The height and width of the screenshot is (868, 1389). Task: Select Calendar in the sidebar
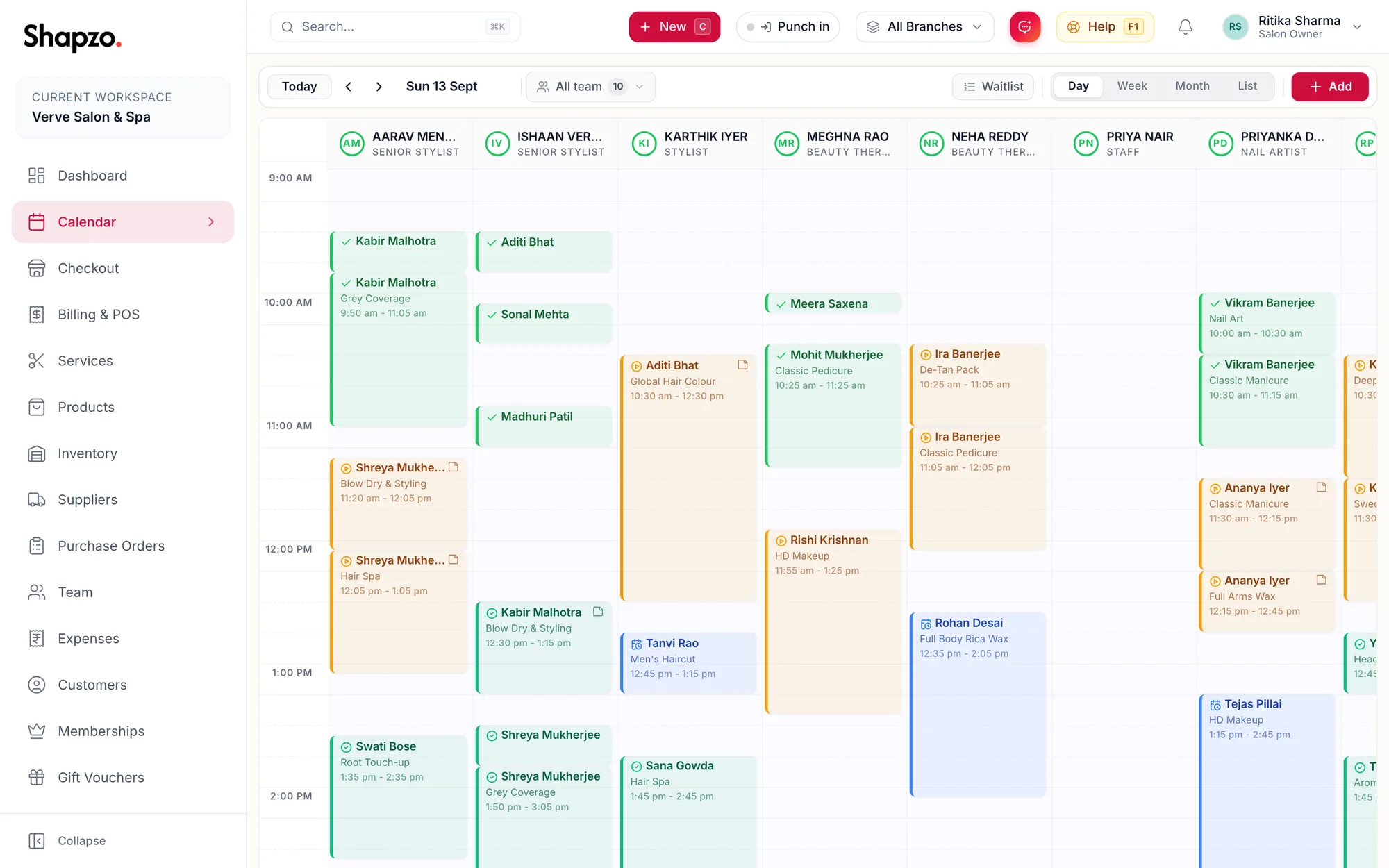point(123,222)
